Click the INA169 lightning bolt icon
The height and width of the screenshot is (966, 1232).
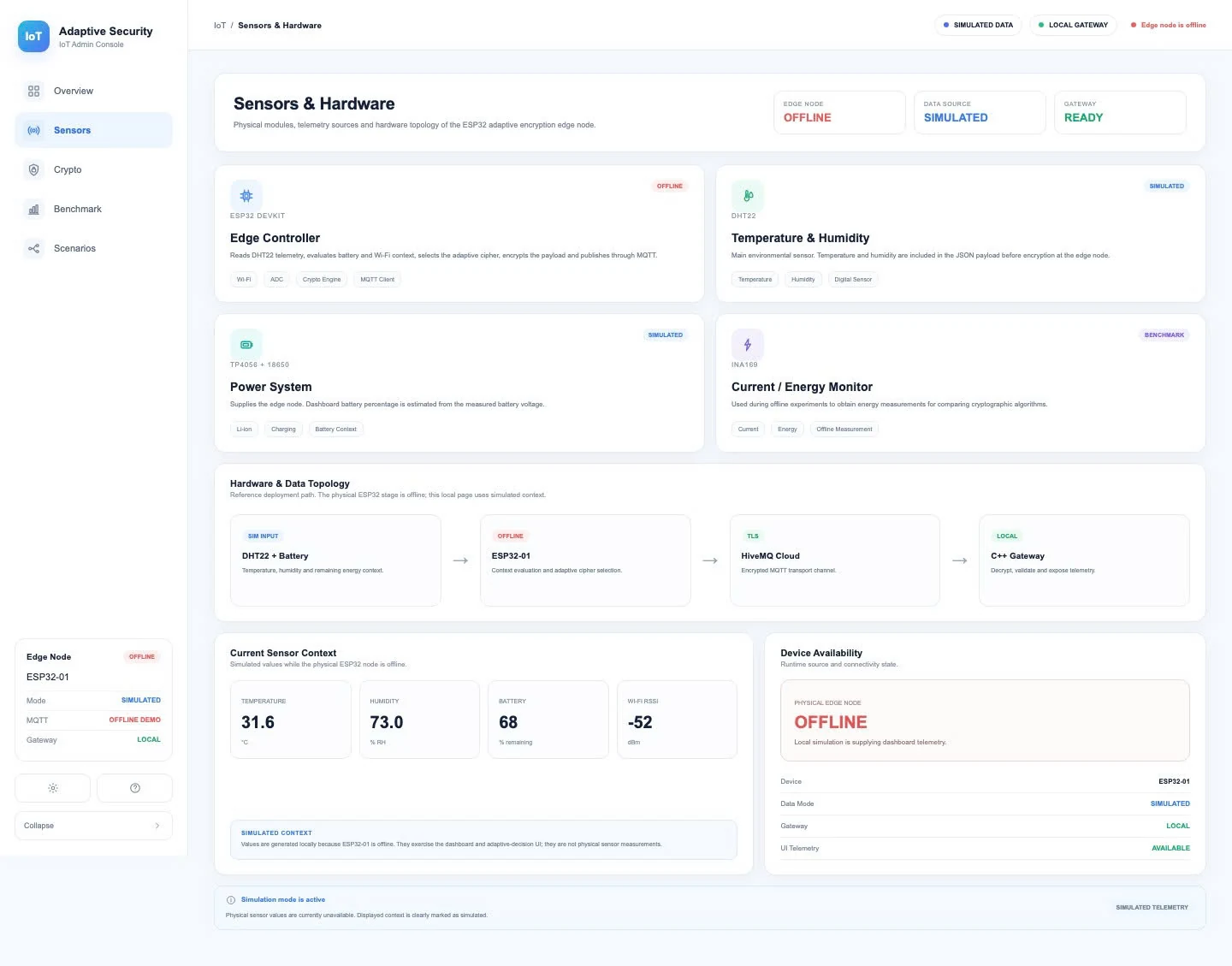[x=748, y=345]
